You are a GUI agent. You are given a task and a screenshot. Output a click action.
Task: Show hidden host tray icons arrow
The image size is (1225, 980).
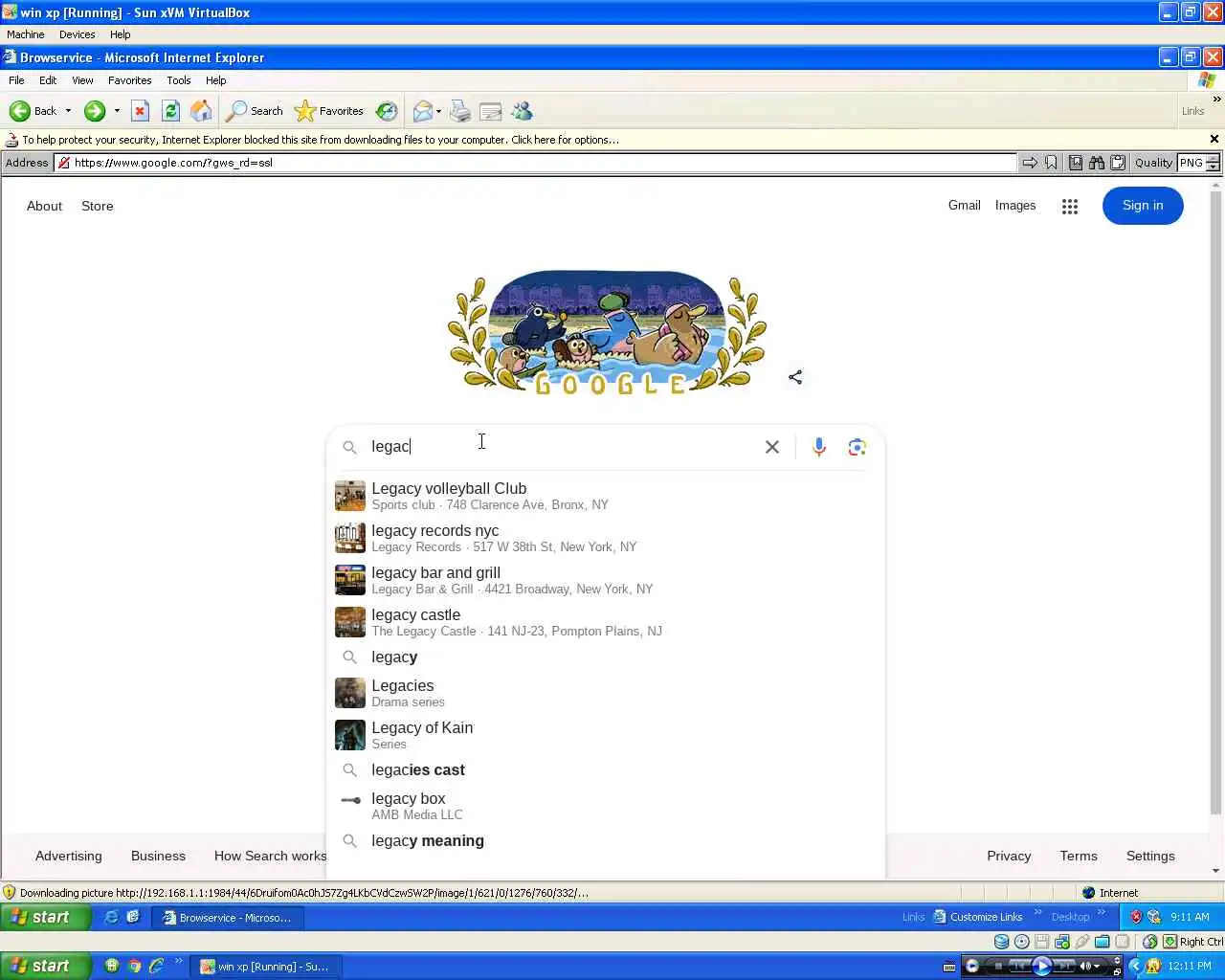(1135, 967)
